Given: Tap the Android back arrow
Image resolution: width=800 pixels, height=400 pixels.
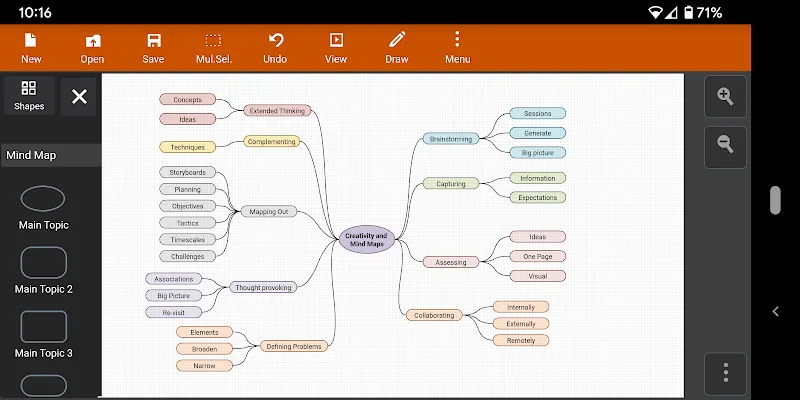Looking at the screenshot, I should pos(776,312).
